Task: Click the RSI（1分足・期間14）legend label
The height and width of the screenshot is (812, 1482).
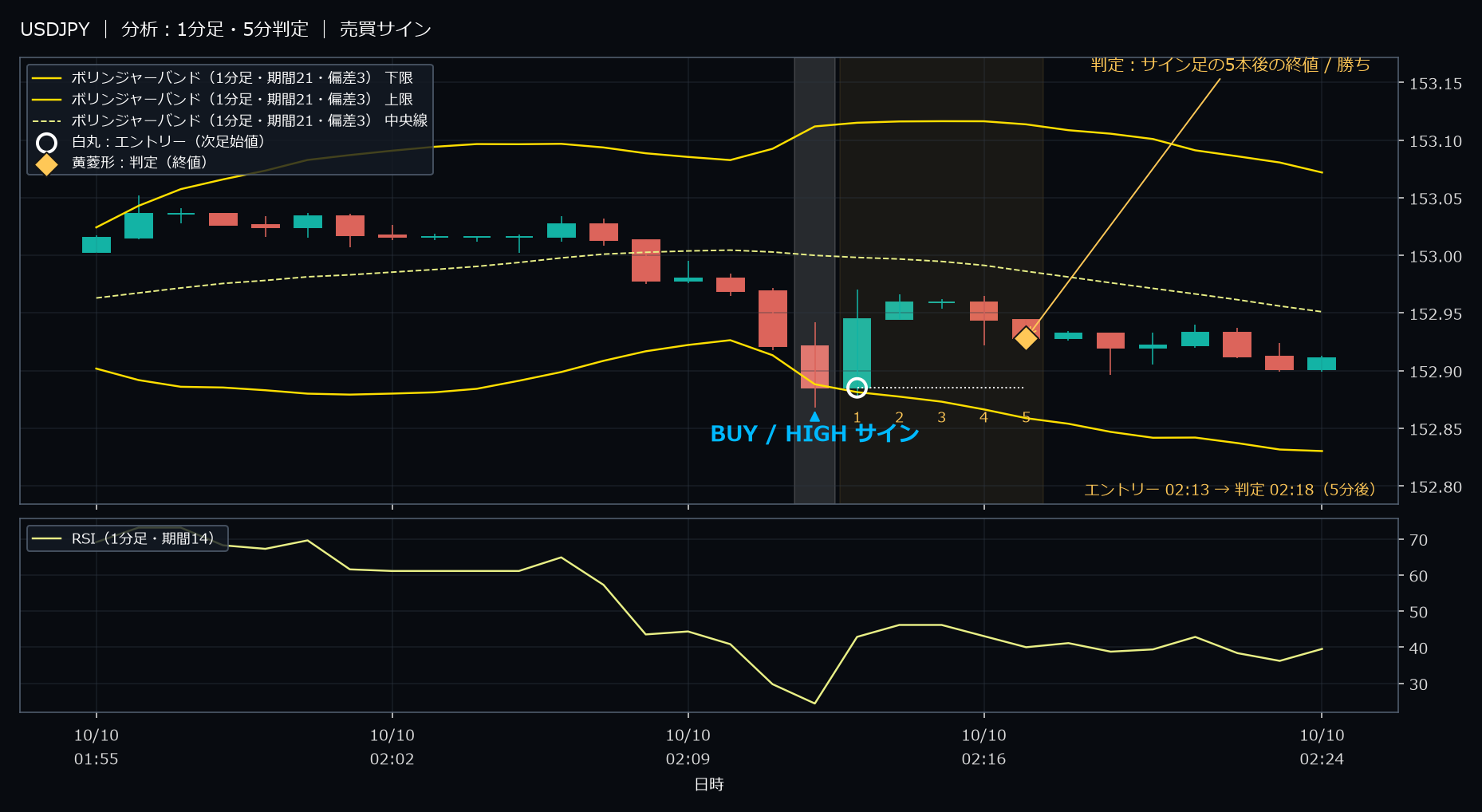Action: click(x=143, y=538)
